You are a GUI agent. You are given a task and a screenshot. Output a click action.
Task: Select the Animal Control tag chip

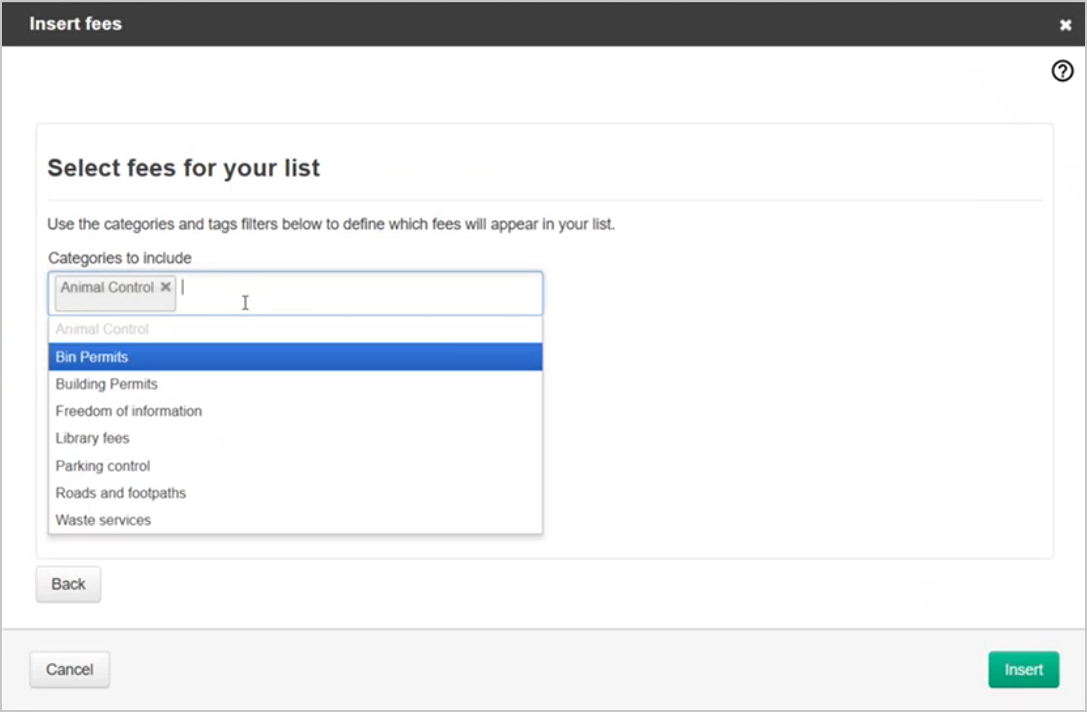click(x=107, y=288)
